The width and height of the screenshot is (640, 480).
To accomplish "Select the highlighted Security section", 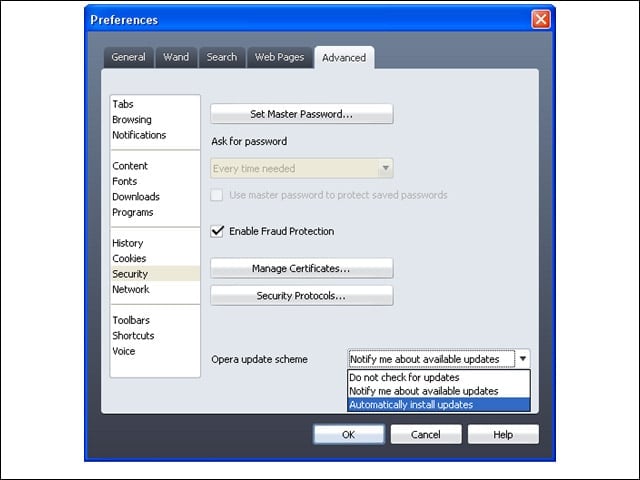I will [x=155, y=273].
